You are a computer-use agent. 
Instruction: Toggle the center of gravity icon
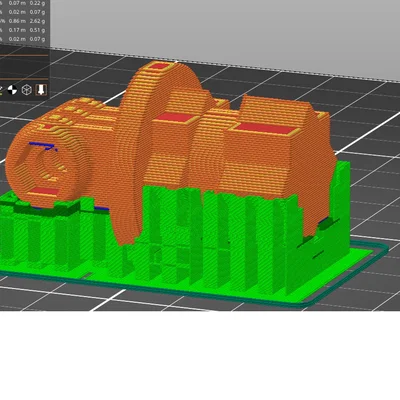coord(12,90)
